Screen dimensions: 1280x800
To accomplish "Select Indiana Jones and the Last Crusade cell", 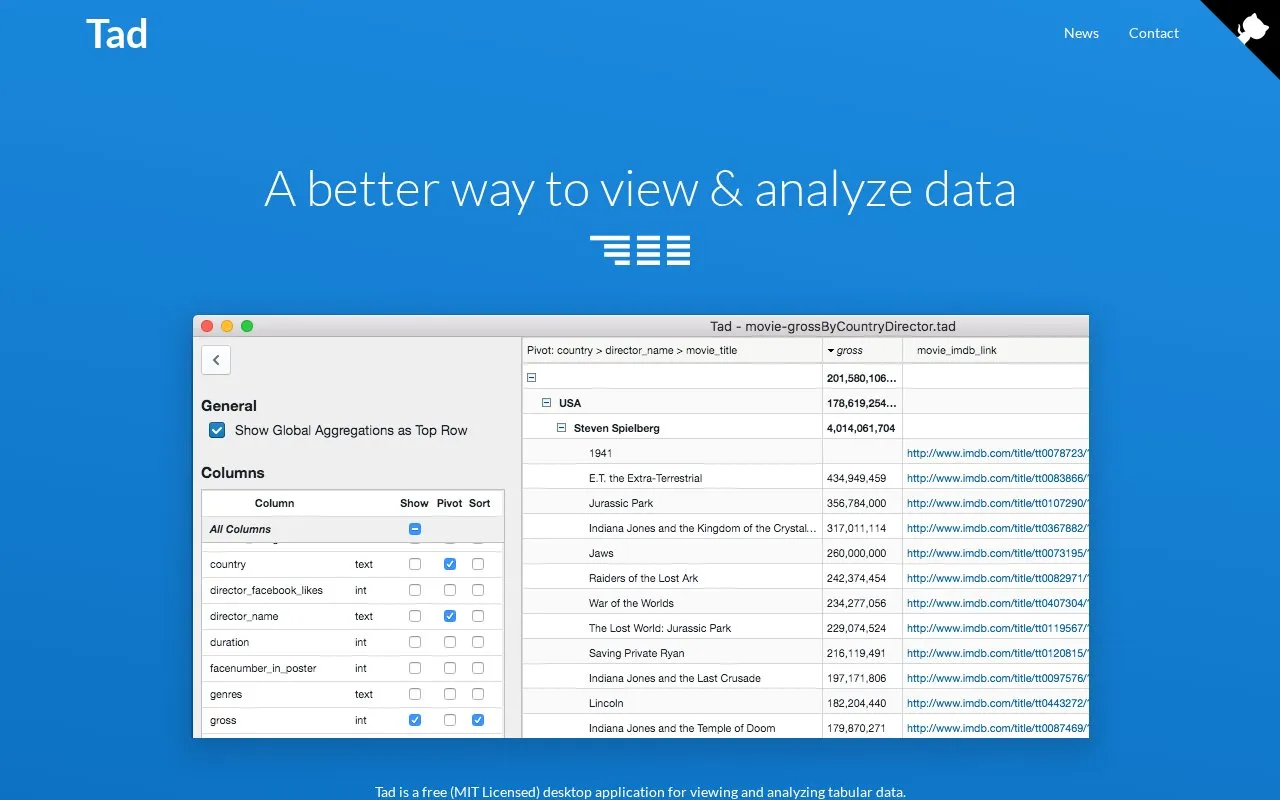I will pyautogui.click(x=675, y=678).
